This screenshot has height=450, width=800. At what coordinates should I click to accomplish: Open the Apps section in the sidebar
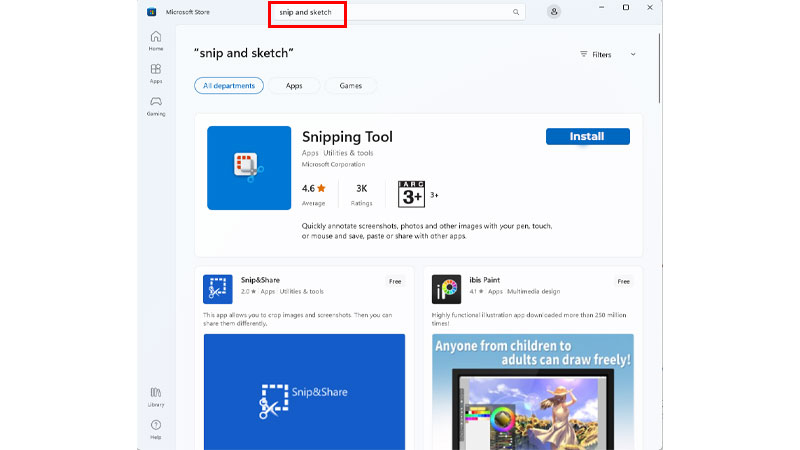[x=156, y=73]
